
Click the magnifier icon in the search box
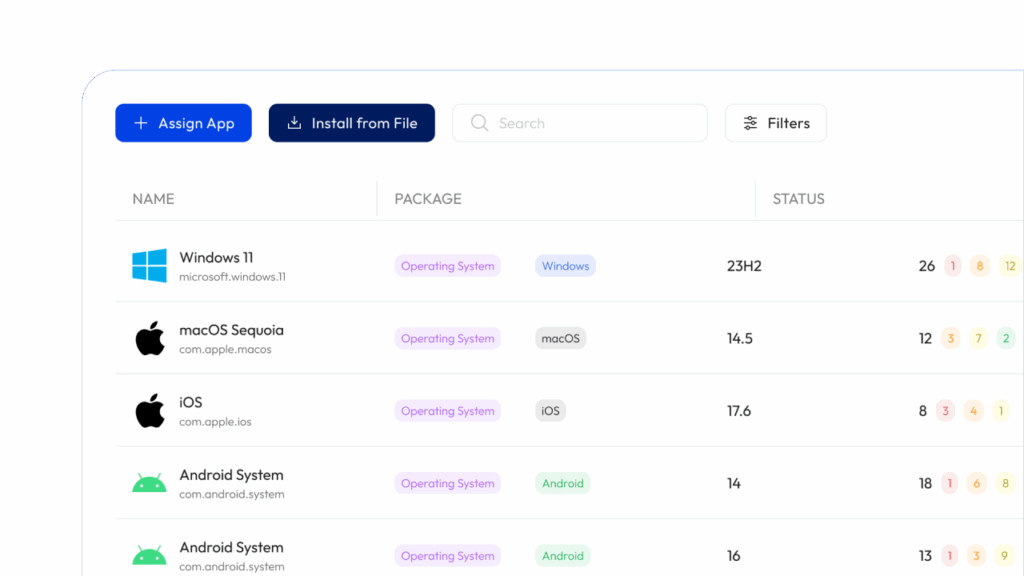click(480, 123)
